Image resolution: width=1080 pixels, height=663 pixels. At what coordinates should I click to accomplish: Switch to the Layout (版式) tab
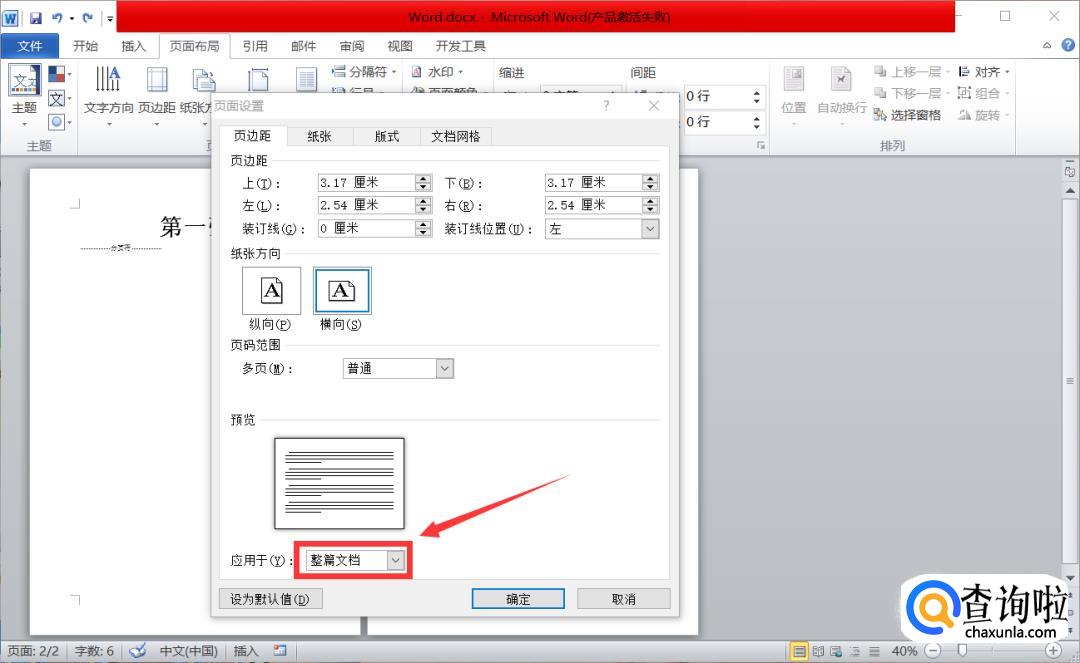[x=386, y=136]
